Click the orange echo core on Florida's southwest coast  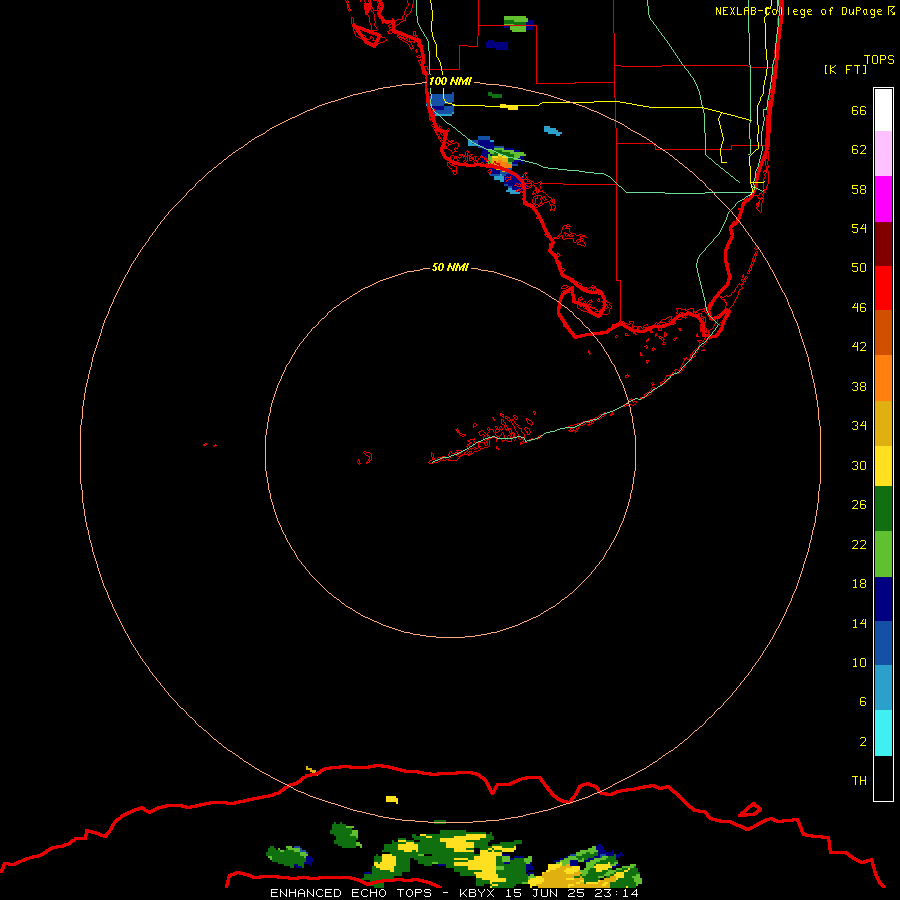coord(502,162)
